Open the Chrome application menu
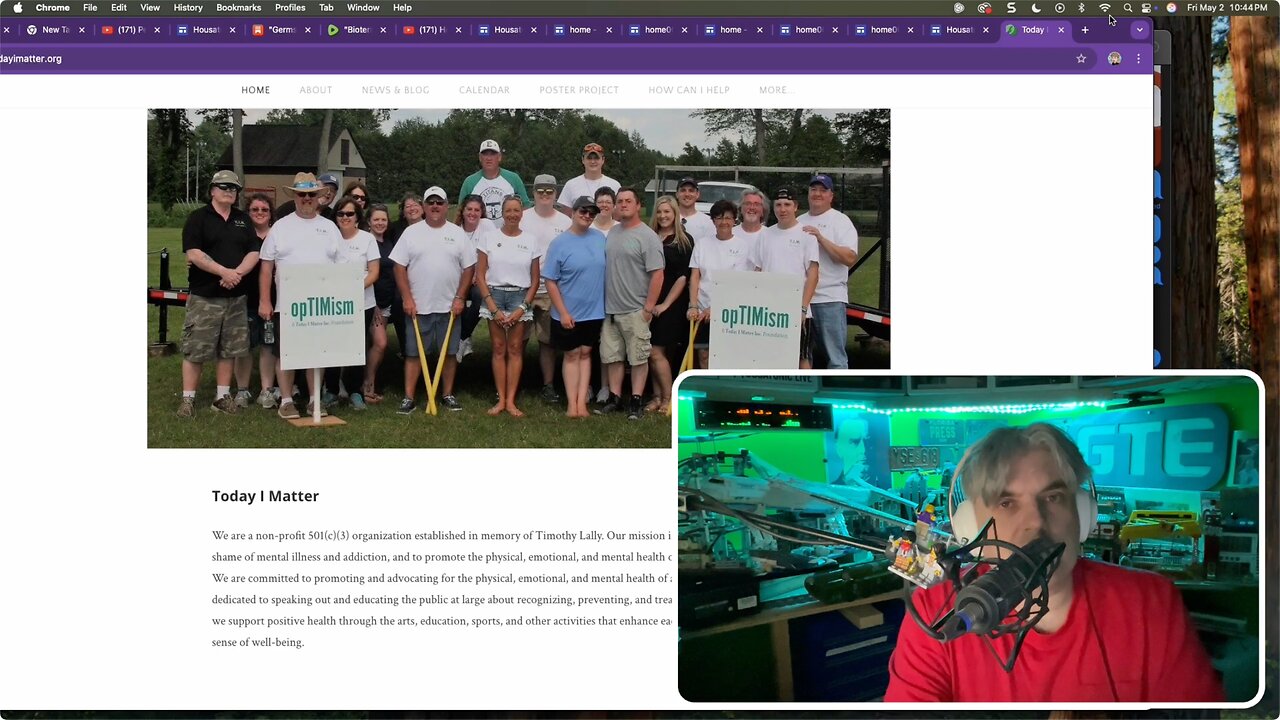1280x720 pixels. pyautogui.click(x=53, y=7)
